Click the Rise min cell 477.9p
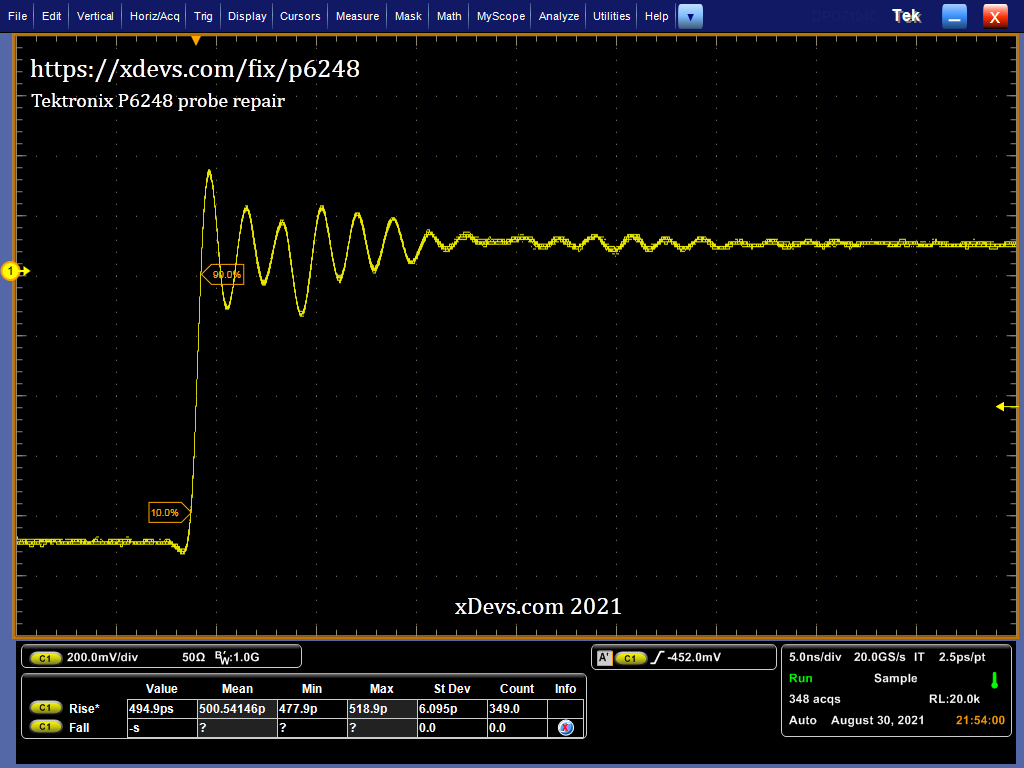The image size is (1024, 768). coord(312,709)
